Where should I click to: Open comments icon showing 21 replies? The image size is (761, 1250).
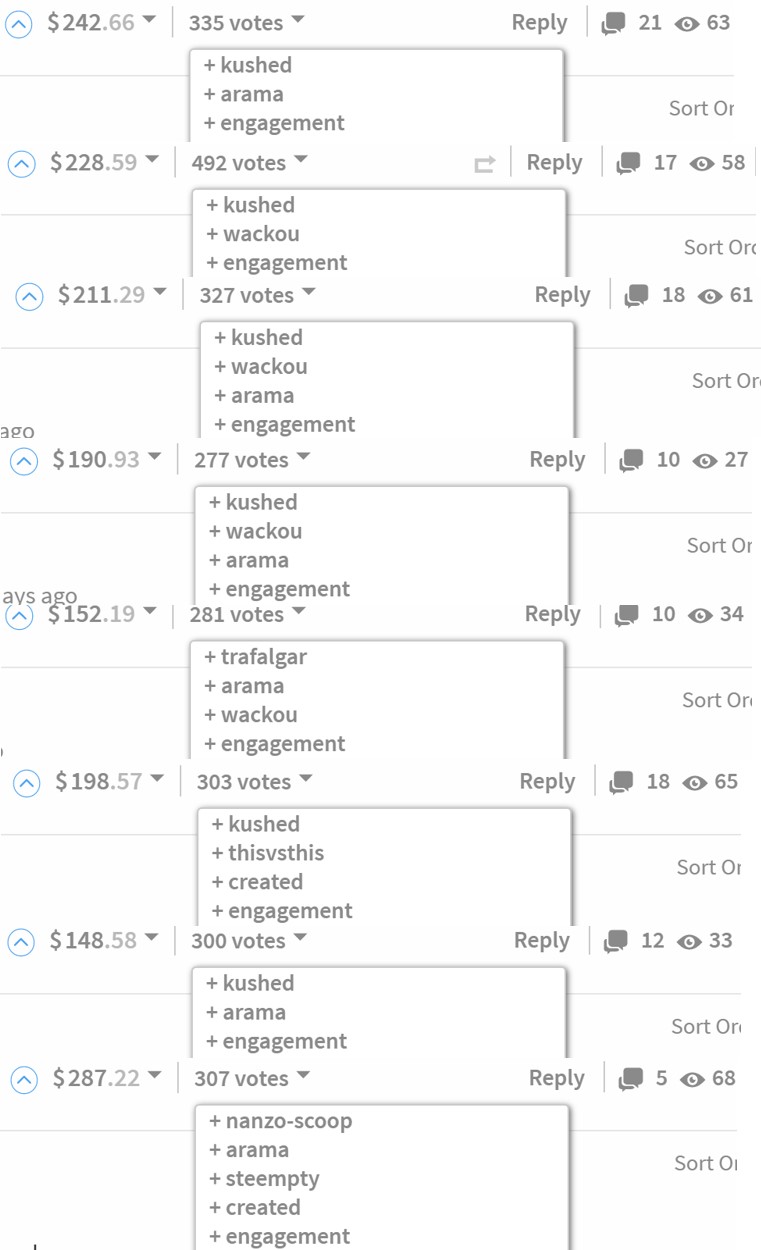pyautogui.click(x=613, y=24)
